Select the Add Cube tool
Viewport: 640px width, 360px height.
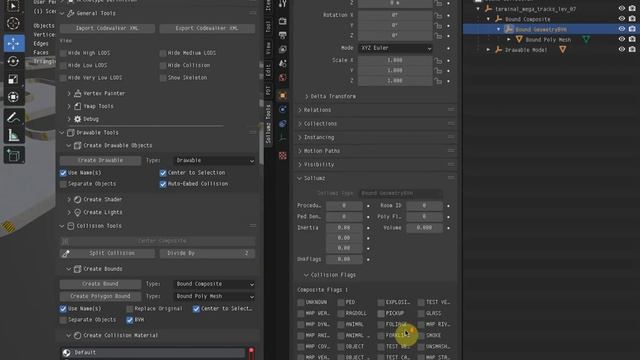[x=13, y=156]
